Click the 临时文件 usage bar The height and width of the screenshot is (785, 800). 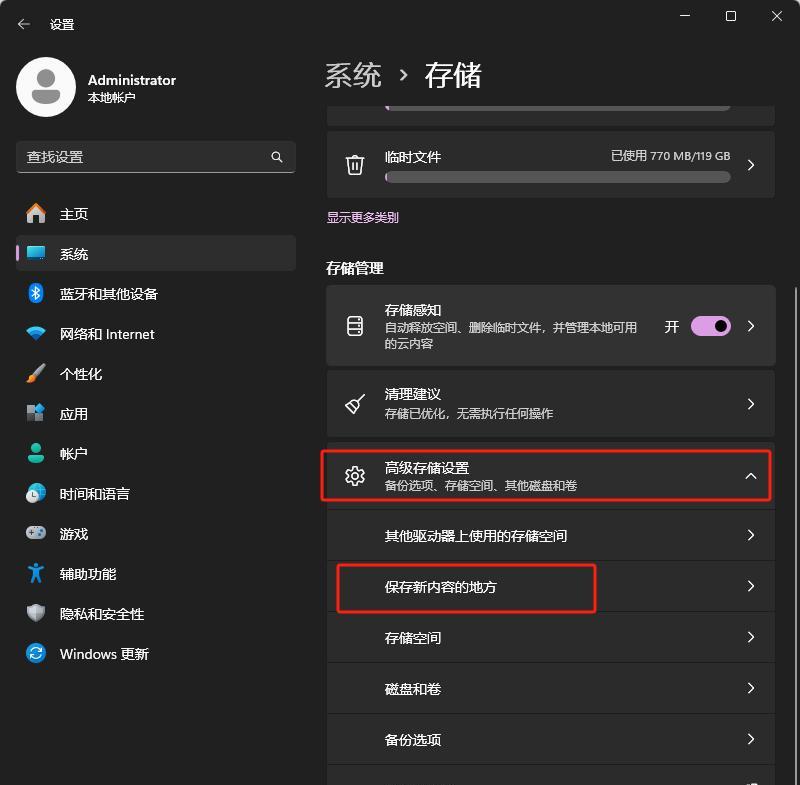pyautogui.click(x=557, y=177)
